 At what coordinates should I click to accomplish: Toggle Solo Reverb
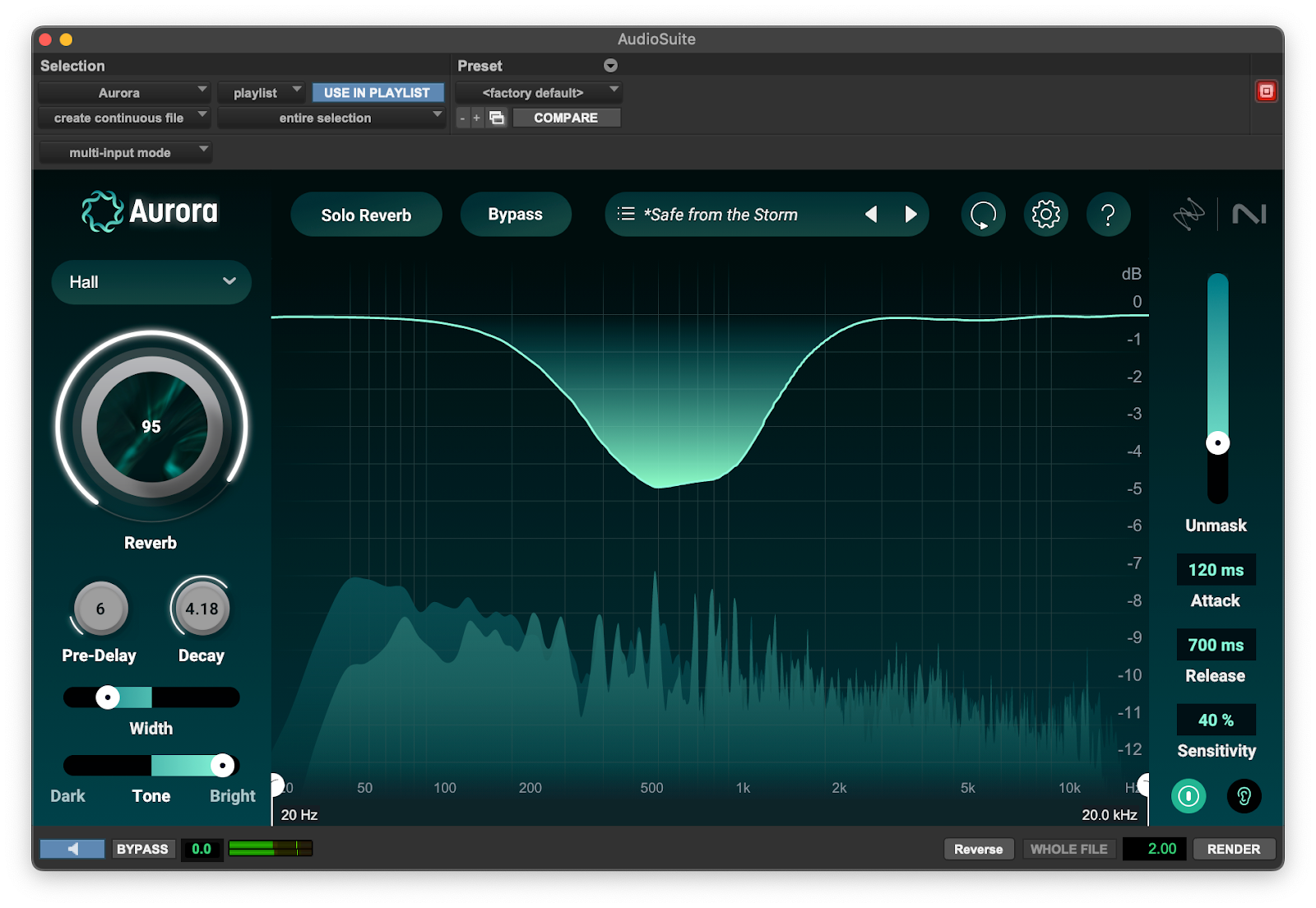pyautogui.click(x=366, y=215)
